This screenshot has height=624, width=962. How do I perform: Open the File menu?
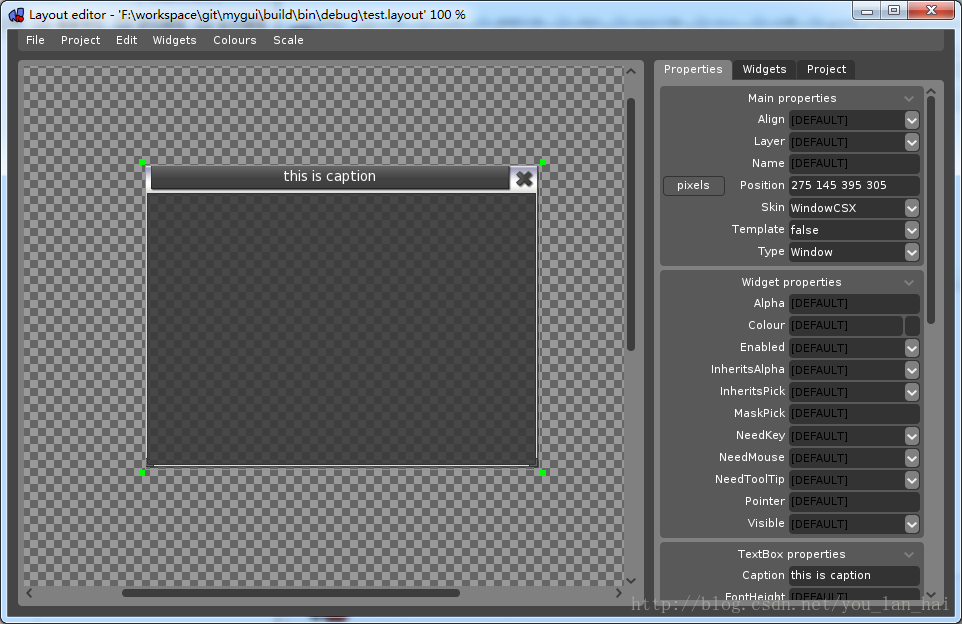35,40
